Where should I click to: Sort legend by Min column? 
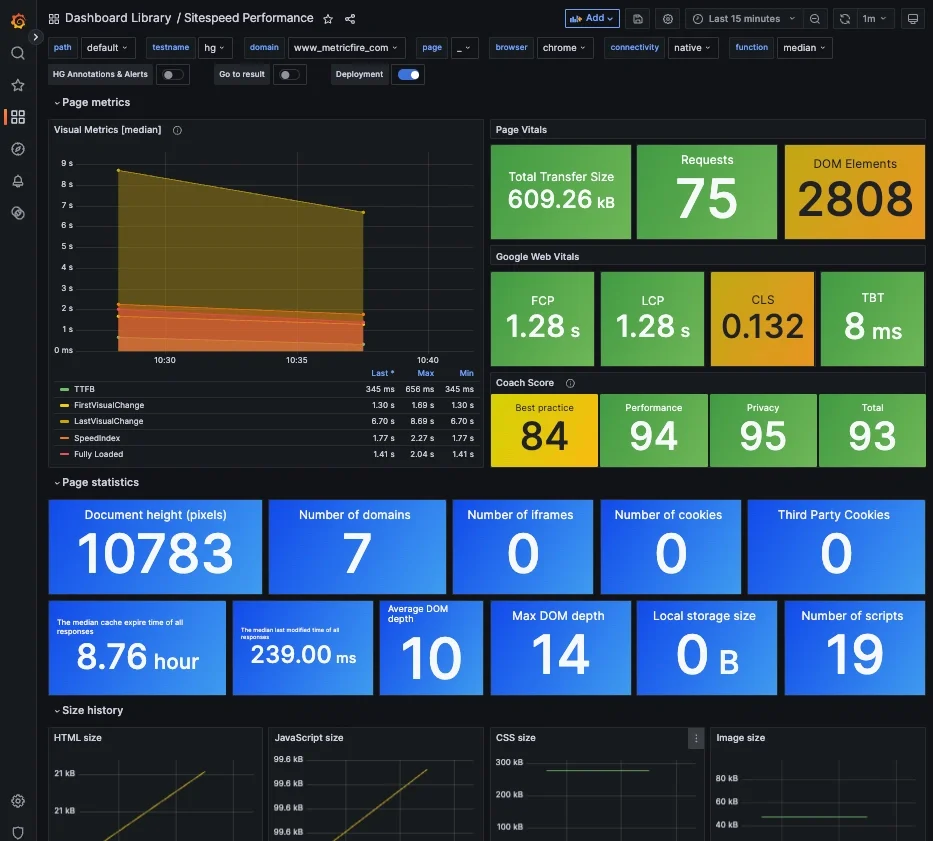(466, 373)
